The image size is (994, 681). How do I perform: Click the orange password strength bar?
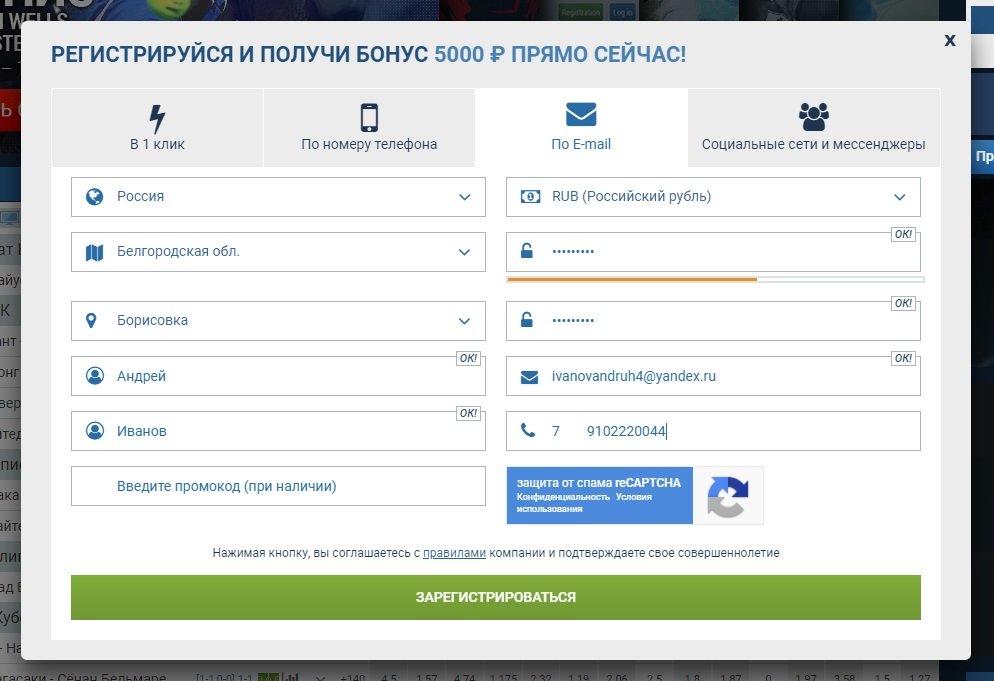[632, 279]
